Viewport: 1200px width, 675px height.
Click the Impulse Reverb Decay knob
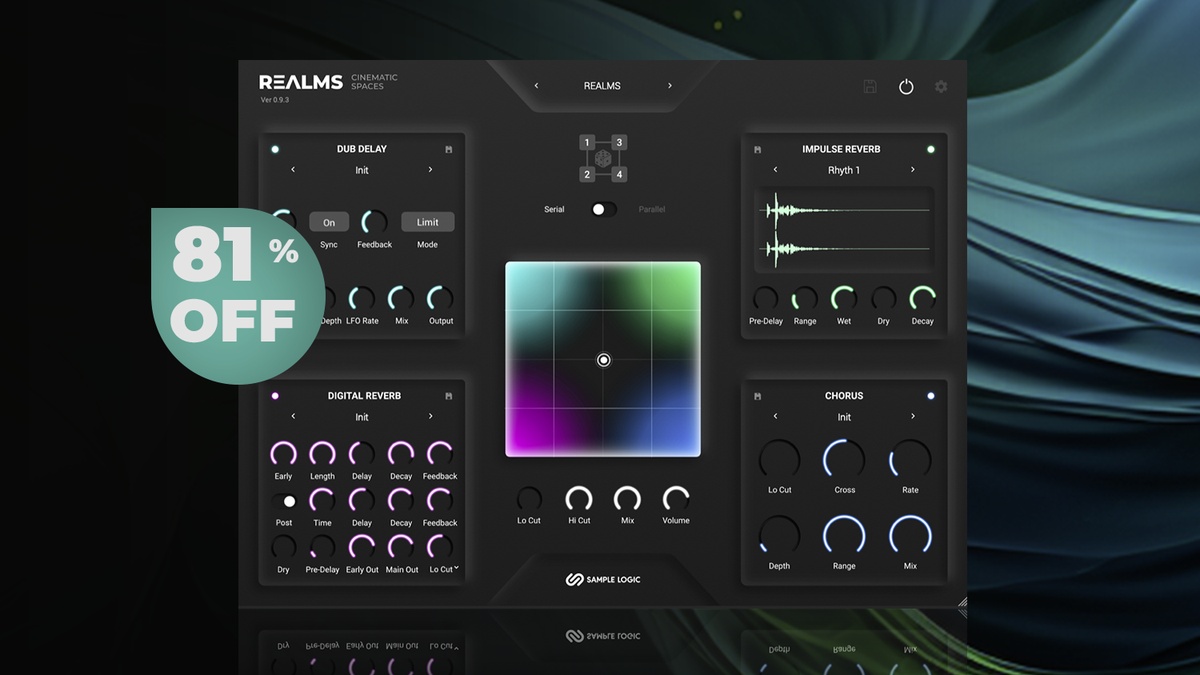[x=922, y=298]
